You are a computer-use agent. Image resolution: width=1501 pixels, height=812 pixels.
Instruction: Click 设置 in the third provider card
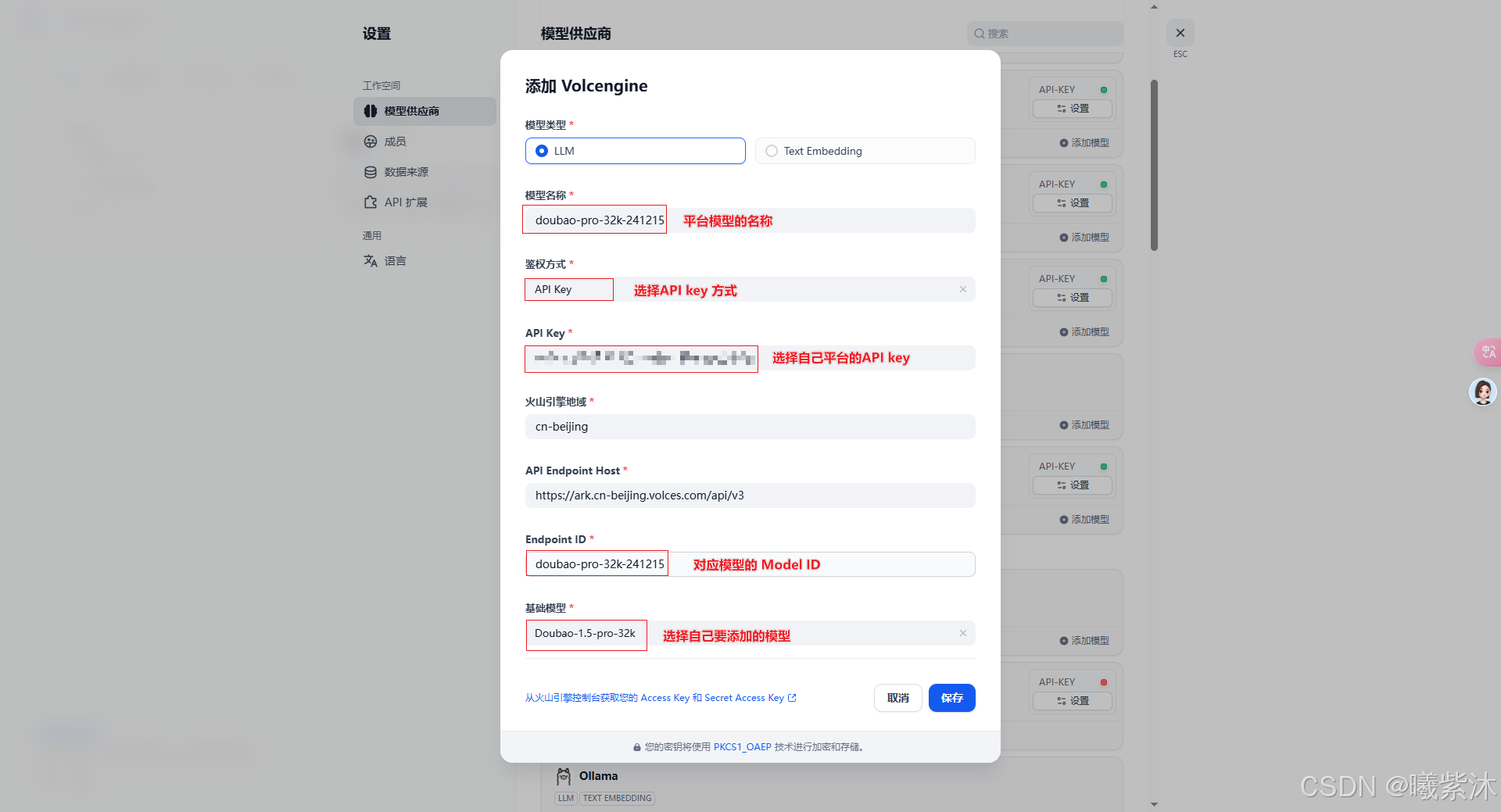click(x=1073, y=298)
